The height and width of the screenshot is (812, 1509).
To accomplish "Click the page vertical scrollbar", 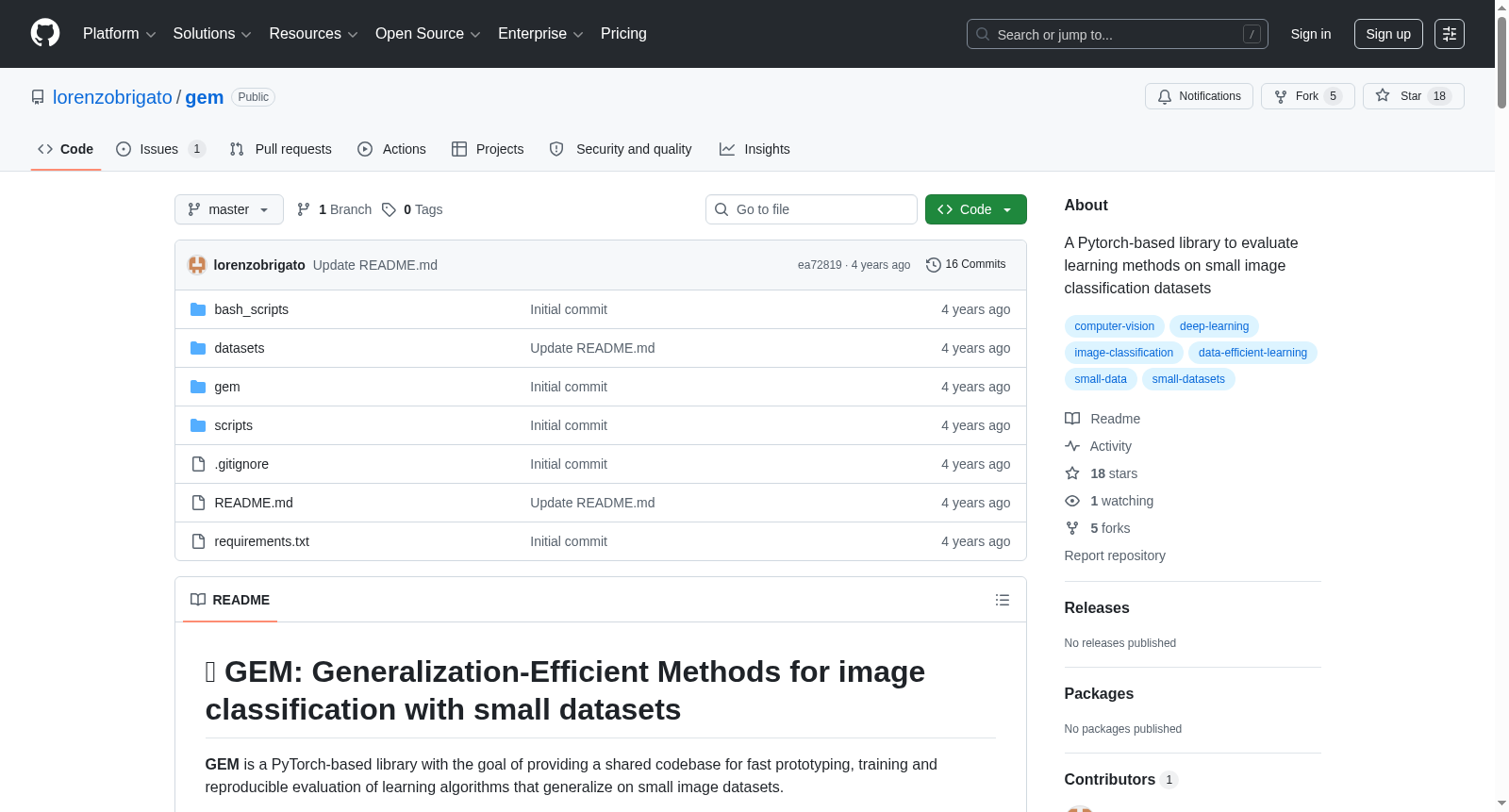I will point(1501,406).
